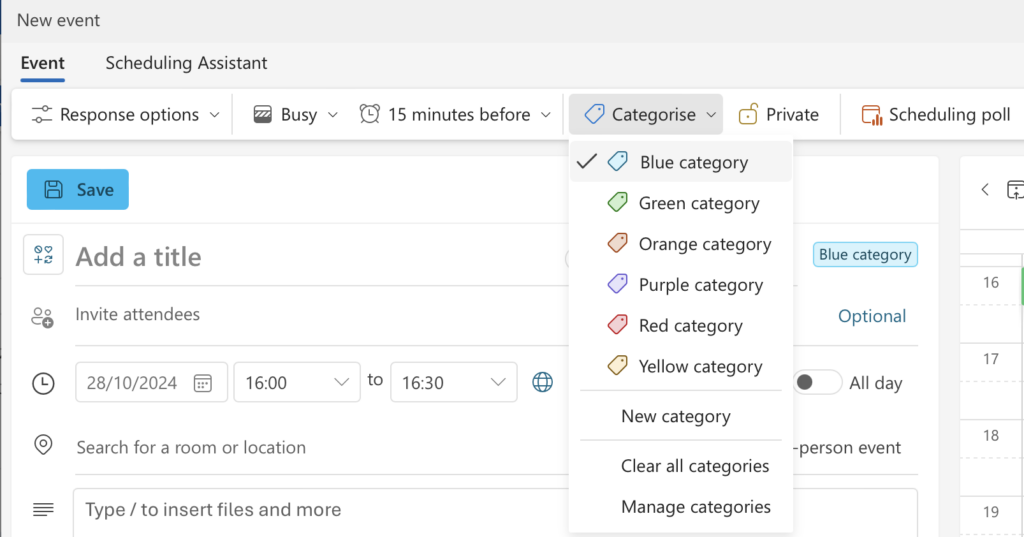
Task: Select Yellow category from the menu
Action: (x=680, y=366)
